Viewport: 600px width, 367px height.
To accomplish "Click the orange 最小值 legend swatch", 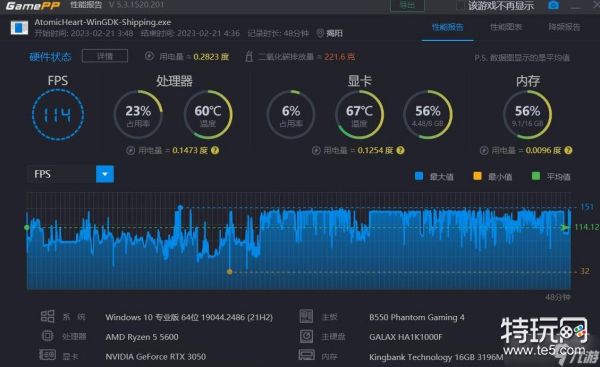I will [477, 176].
